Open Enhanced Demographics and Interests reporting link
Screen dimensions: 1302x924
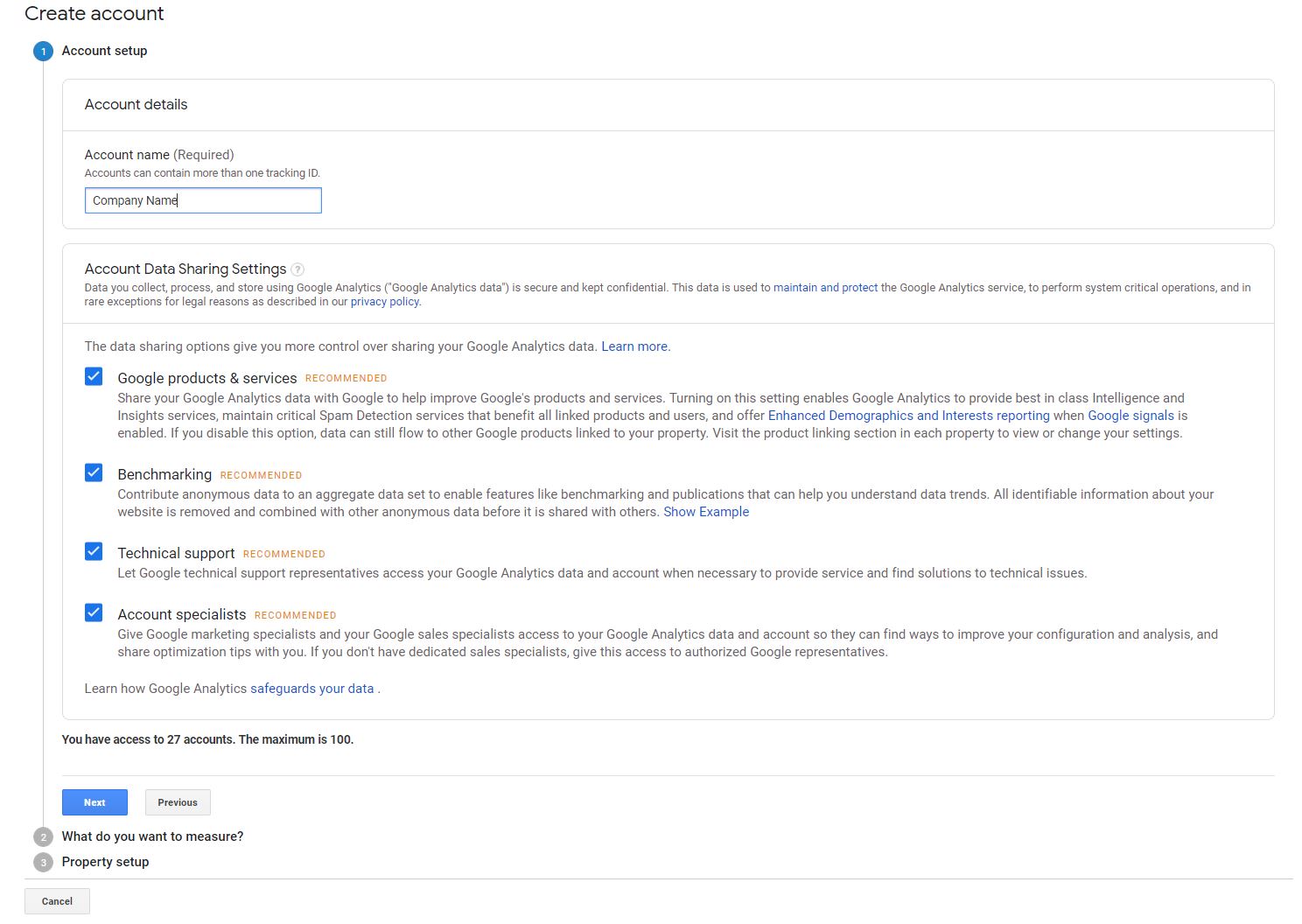908,416
